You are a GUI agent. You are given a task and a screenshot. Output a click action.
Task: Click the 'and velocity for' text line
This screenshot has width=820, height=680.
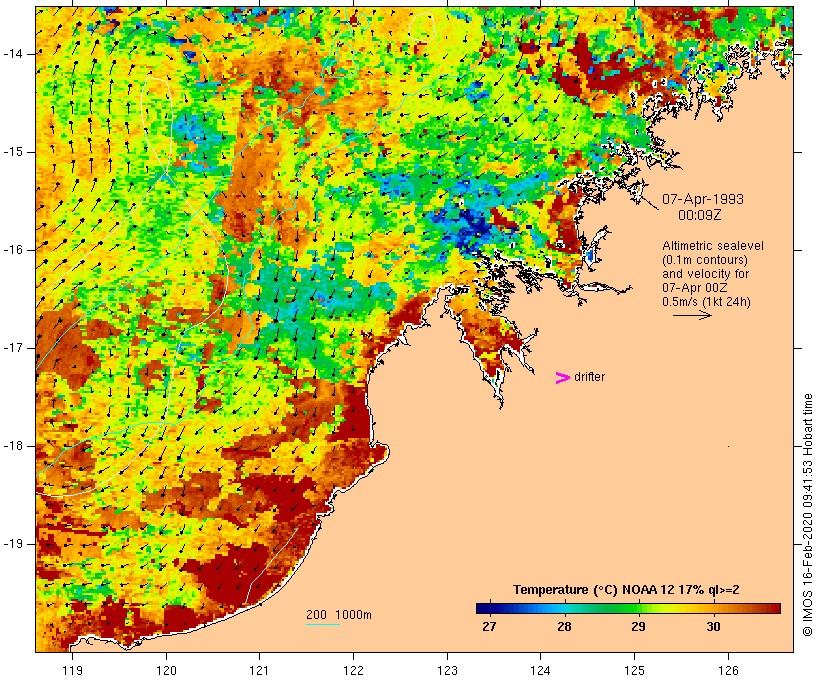[x=705, y=274]
